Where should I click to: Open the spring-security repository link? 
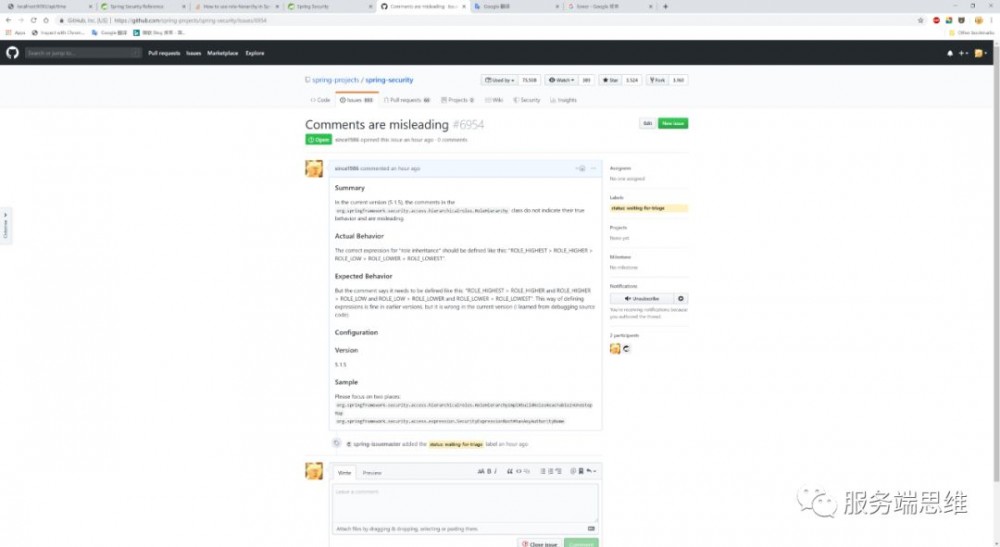pos(389,80)
